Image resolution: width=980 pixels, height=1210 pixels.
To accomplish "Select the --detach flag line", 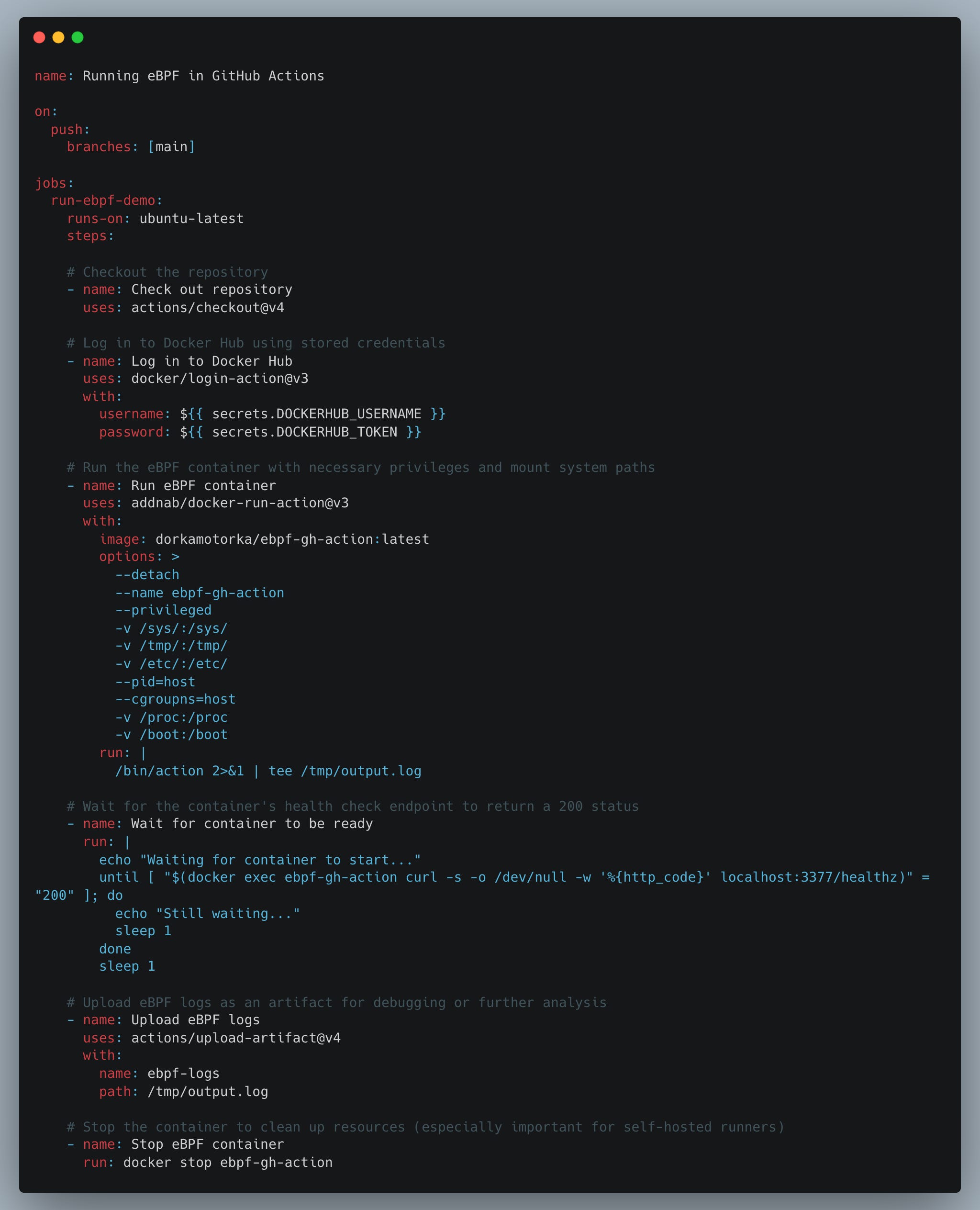I will point(146,574).
